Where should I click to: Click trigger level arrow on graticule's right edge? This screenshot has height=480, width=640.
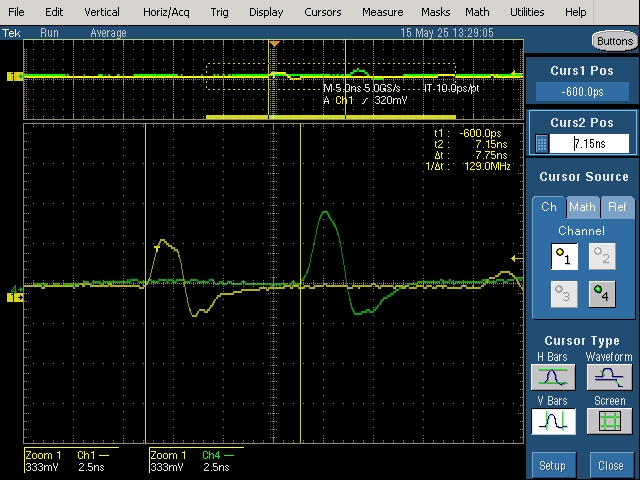[517, 258]
